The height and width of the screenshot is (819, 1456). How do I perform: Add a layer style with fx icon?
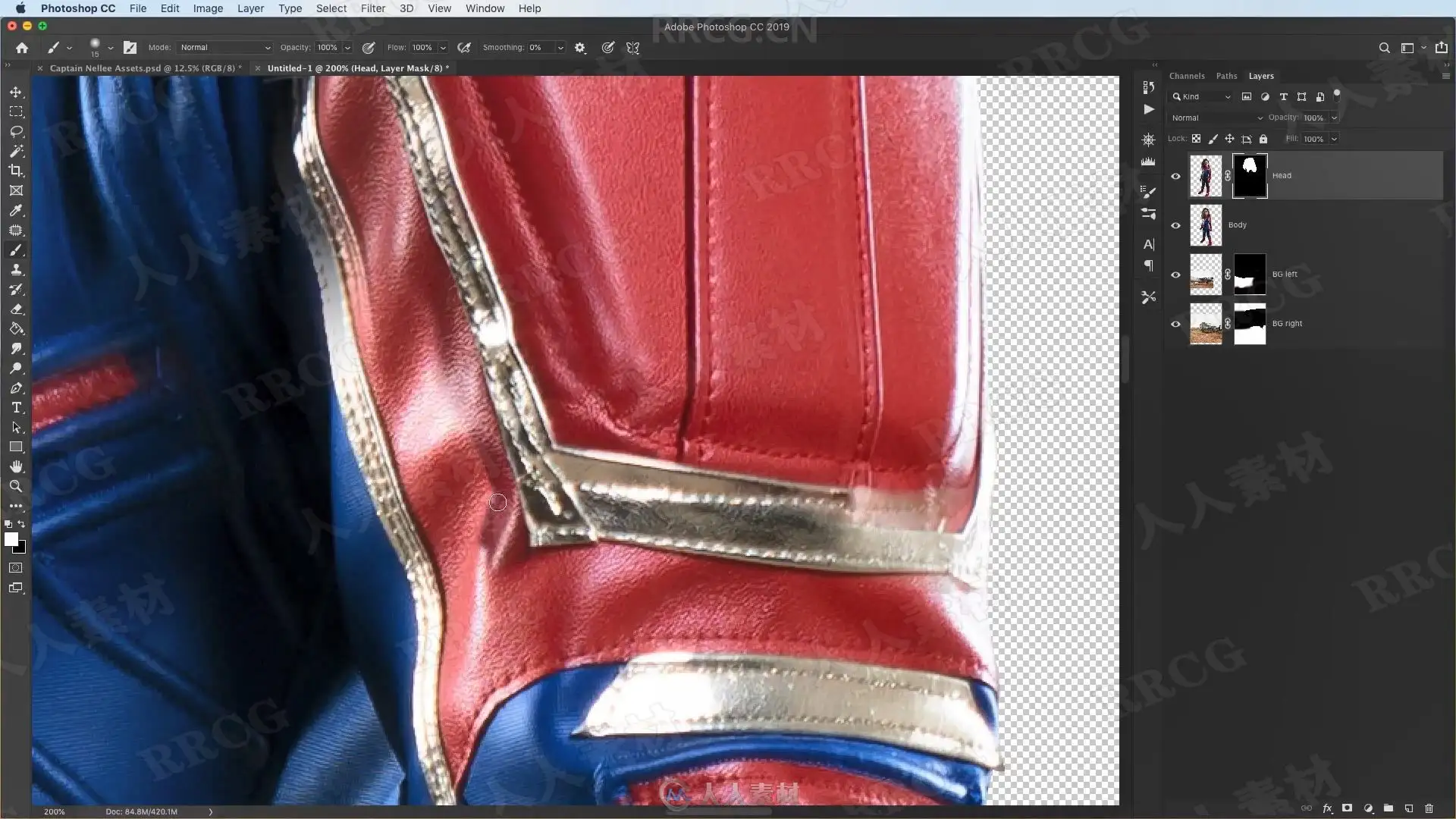(1327, 808)
